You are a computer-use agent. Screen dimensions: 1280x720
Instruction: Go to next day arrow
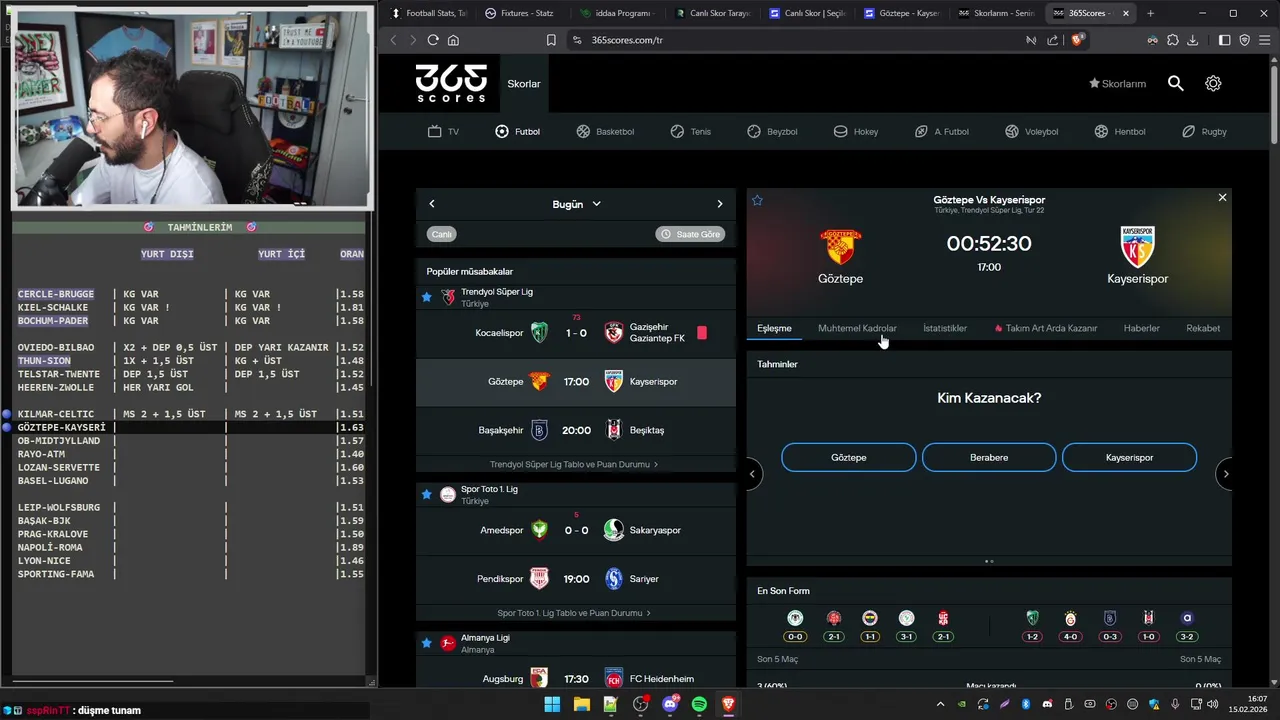pos(719,204)
